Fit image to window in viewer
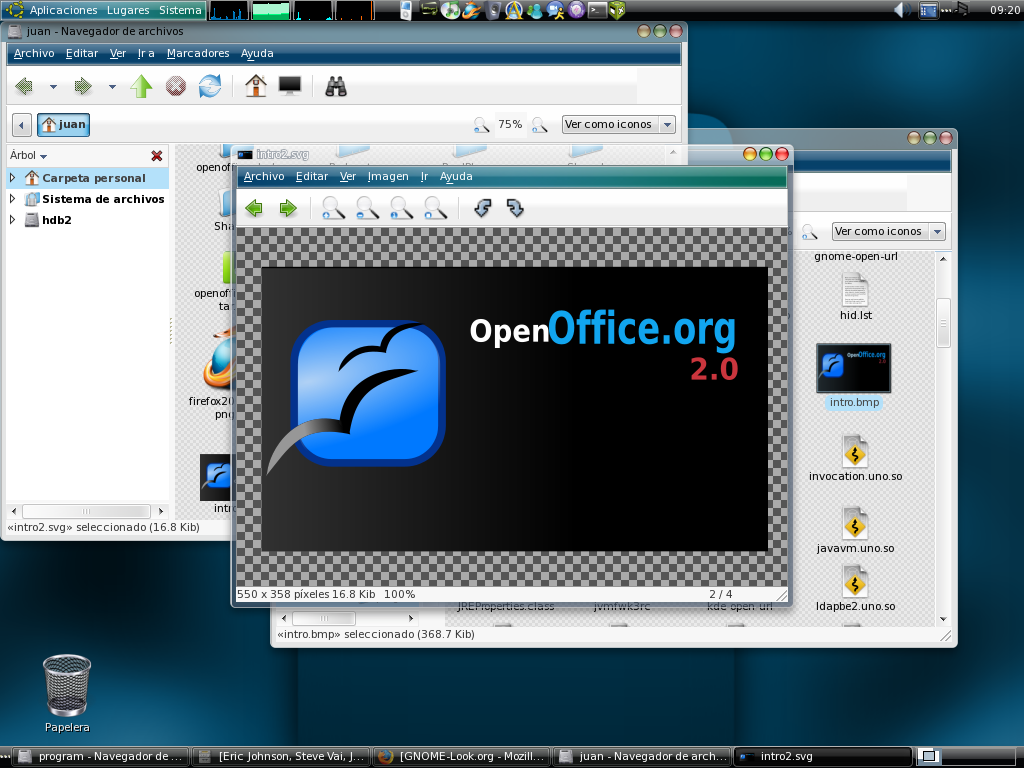The width and height of the screenshot is (1024, 768). (435, 208)
